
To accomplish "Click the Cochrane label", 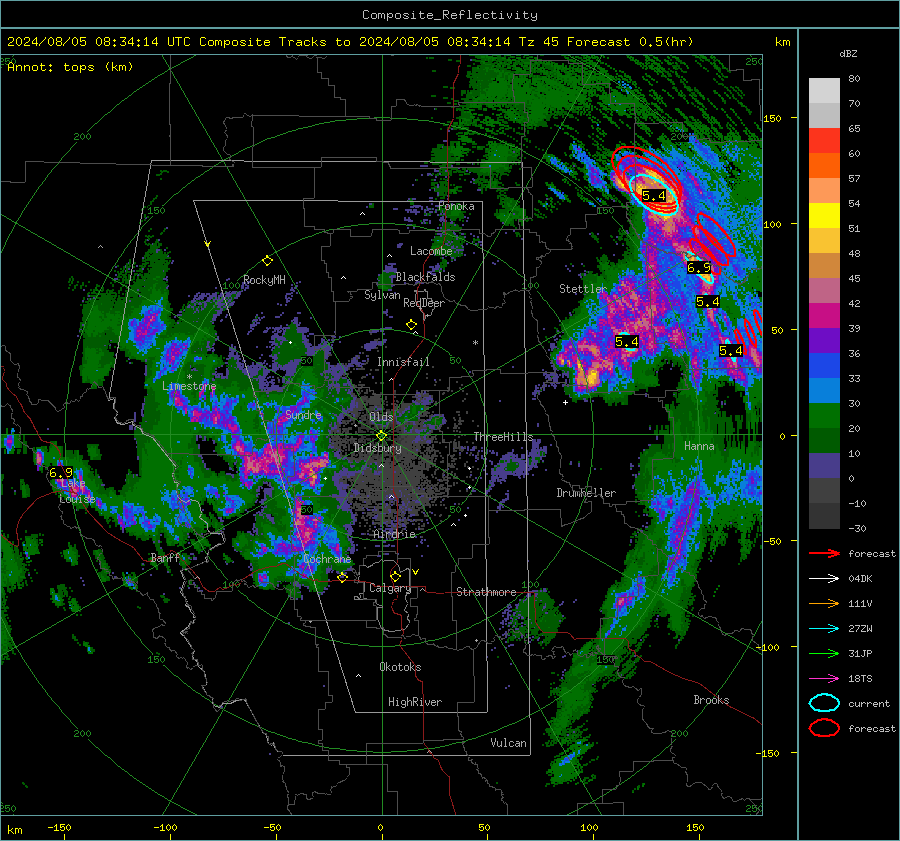I will 327,559.
